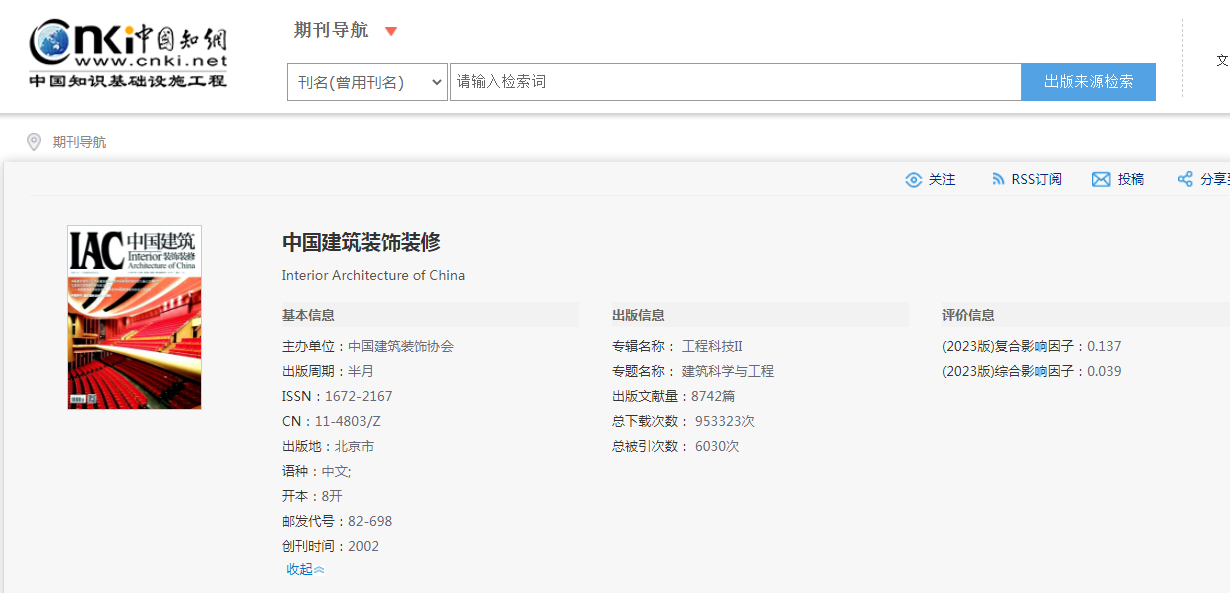Viewport: 1230px width, 593px height.
Task: Collapse details with the 收起 link
Action: [305, 569]
